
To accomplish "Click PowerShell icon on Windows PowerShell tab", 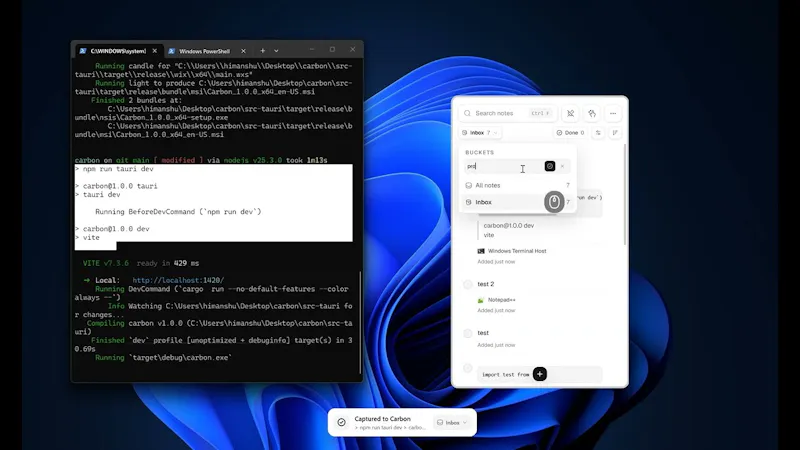I will pyautogui.click(x=171, y=51).
